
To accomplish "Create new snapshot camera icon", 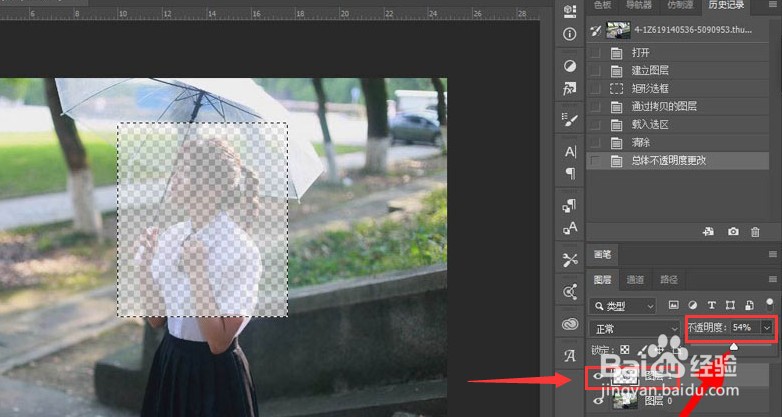I will (733, 231).
